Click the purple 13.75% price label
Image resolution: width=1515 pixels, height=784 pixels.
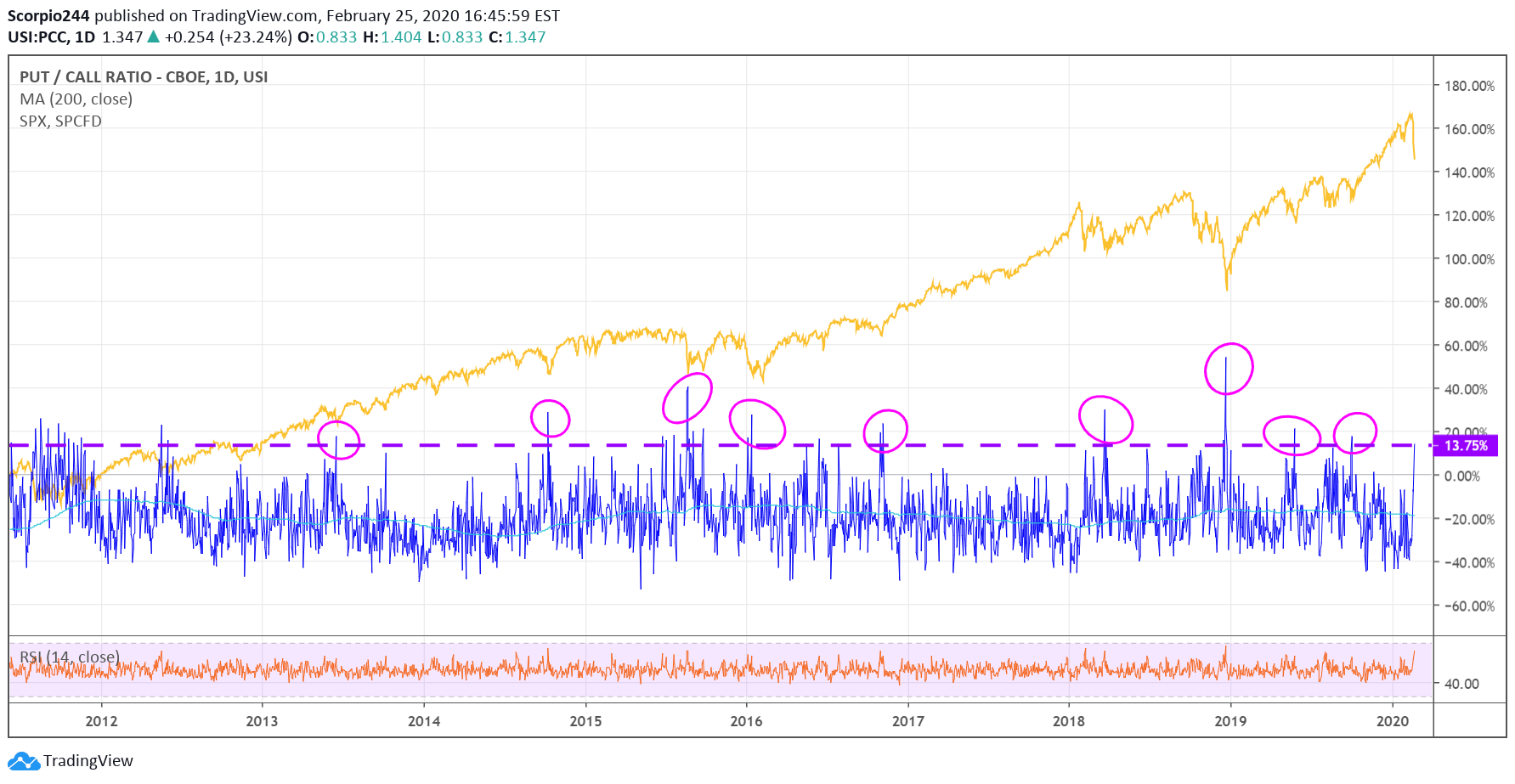point(1466,446)
